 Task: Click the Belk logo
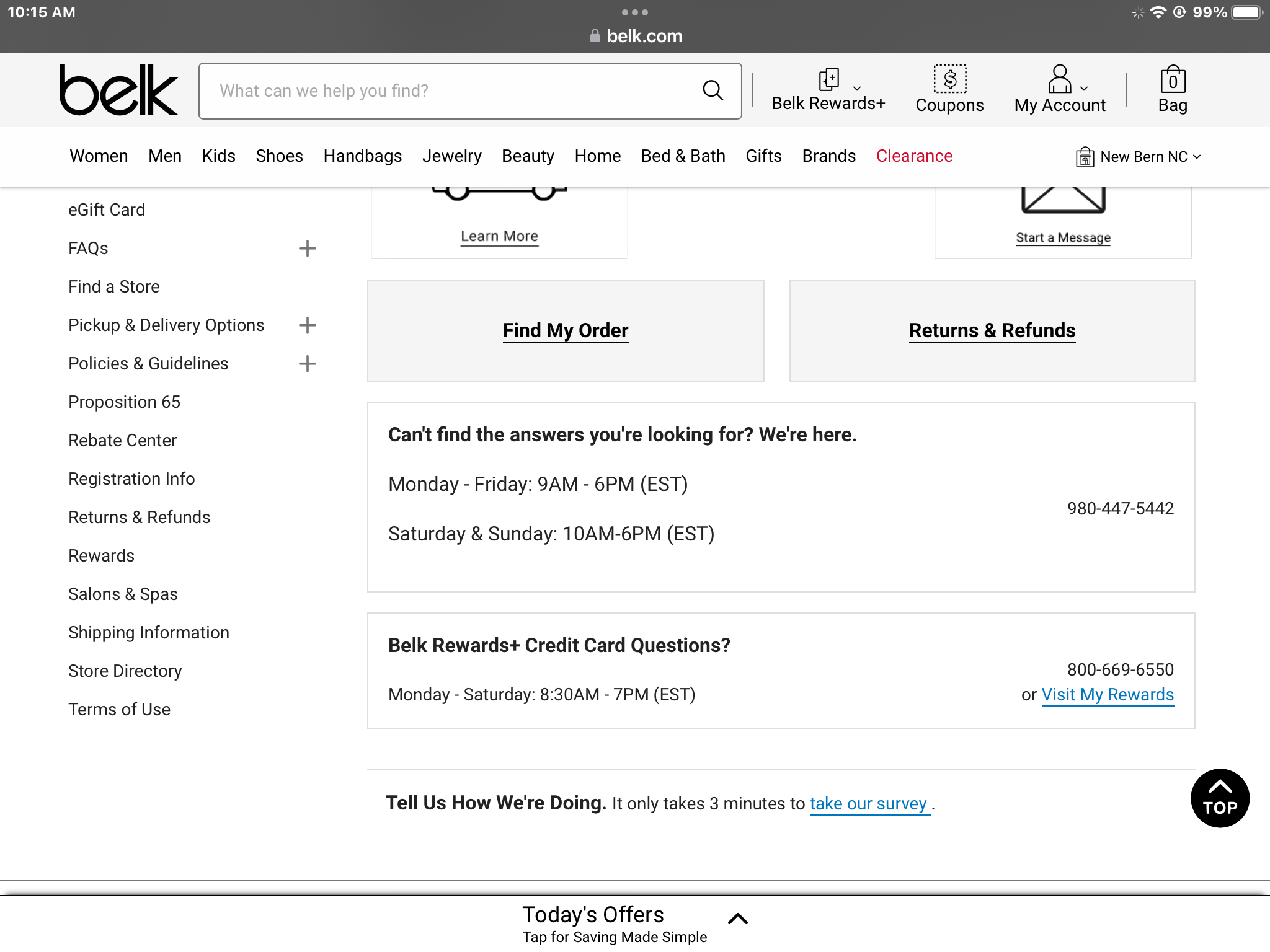point(118,90)
